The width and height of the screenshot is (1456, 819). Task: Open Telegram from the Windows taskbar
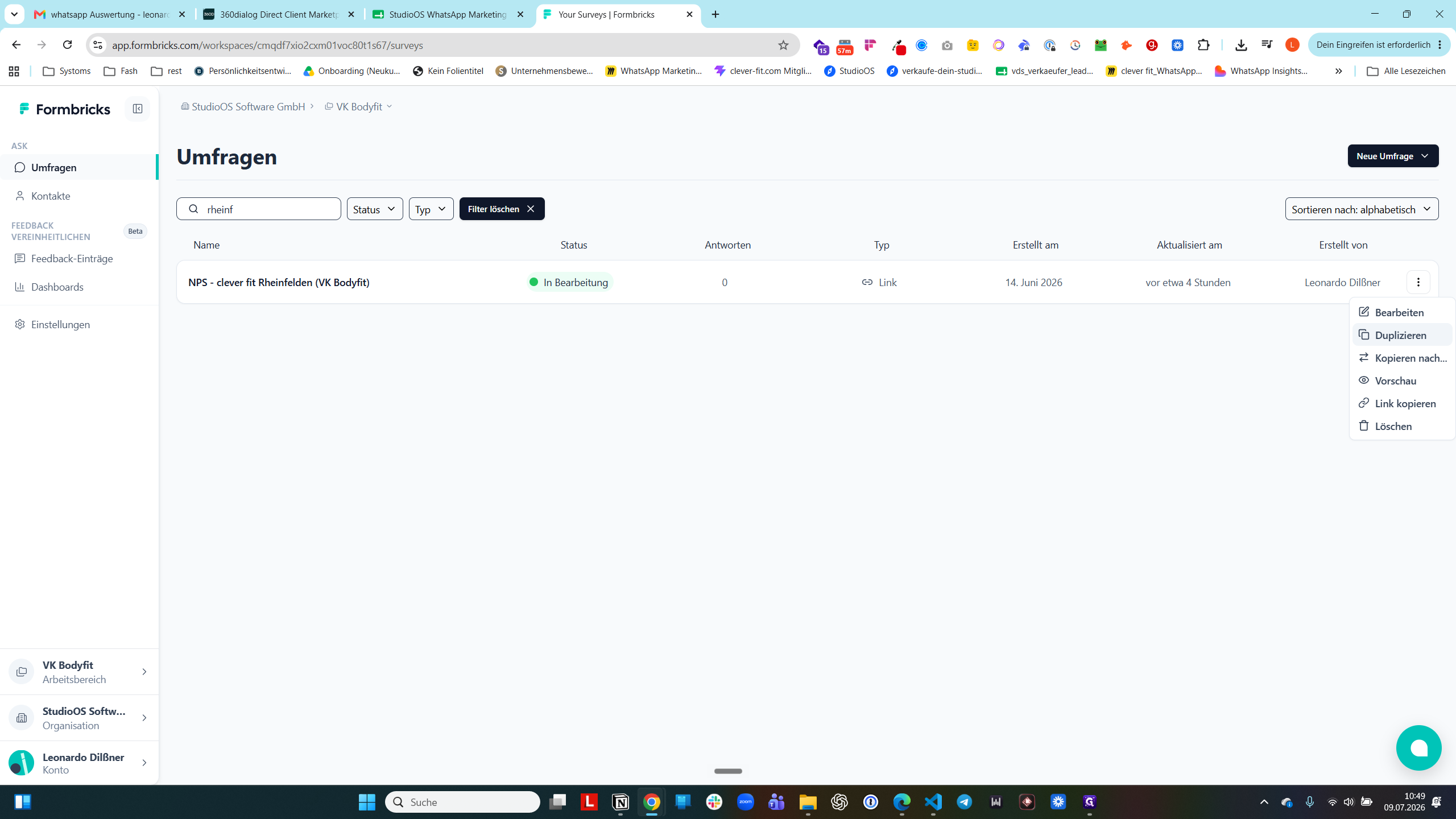point(964,802)
